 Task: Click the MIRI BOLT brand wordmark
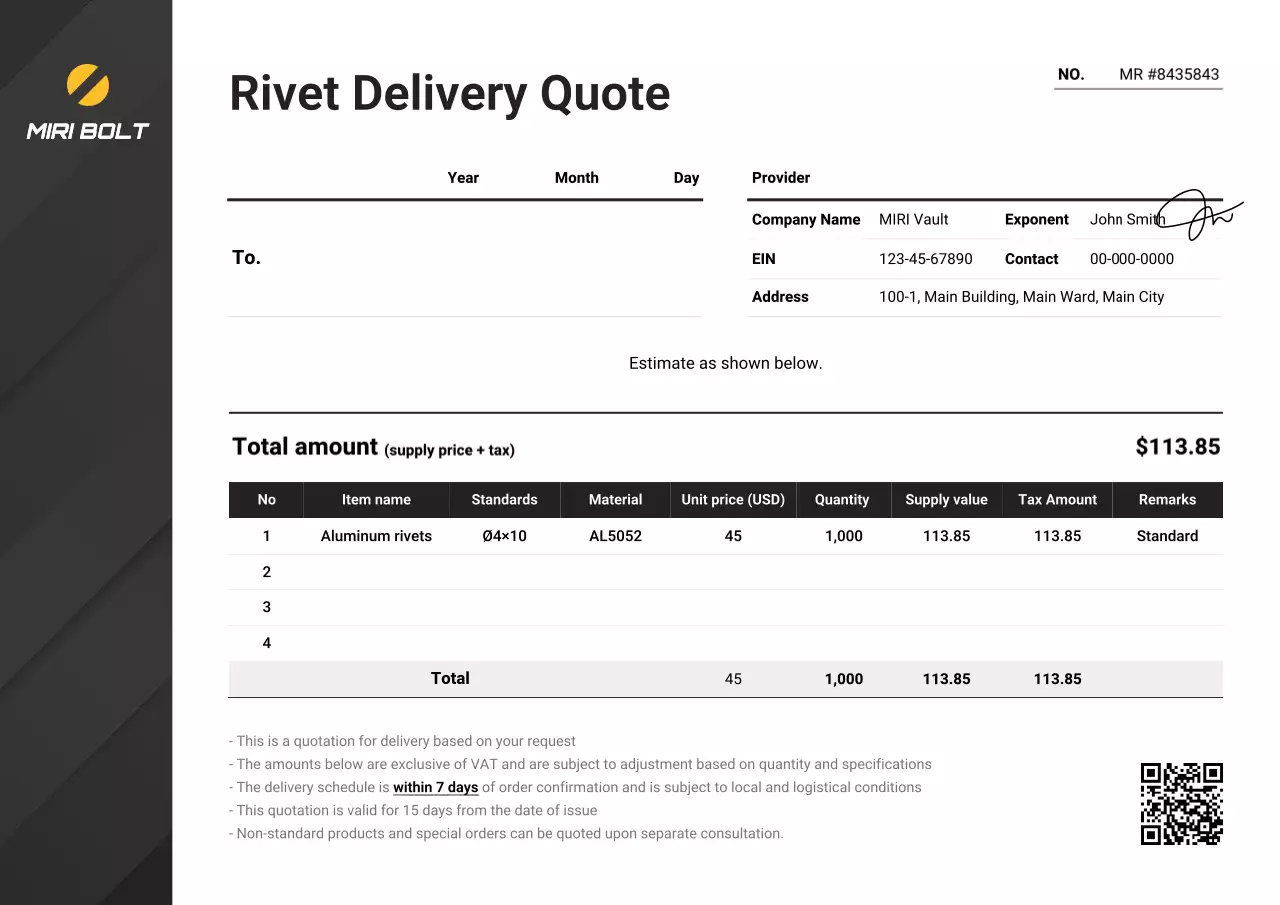pos(87,131)
